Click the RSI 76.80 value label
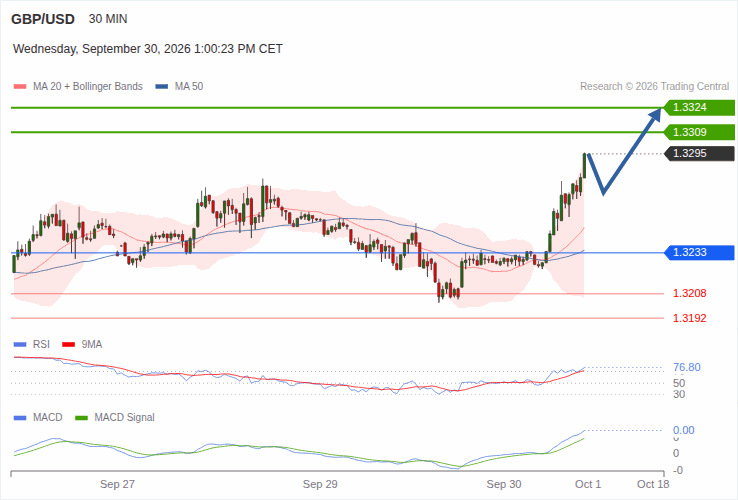 (x=687, y=367)
